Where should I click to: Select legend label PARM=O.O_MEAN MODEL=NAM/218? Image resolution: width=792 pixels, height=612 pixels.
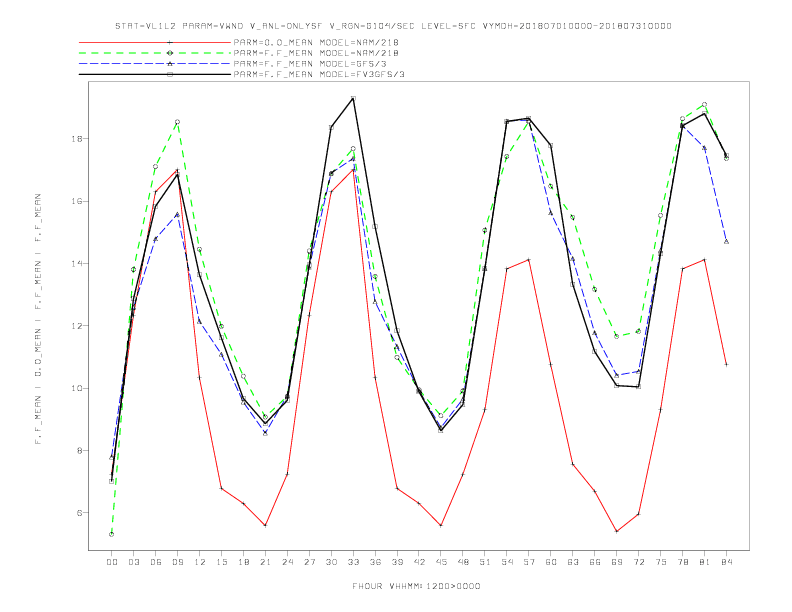coord(316,42)
